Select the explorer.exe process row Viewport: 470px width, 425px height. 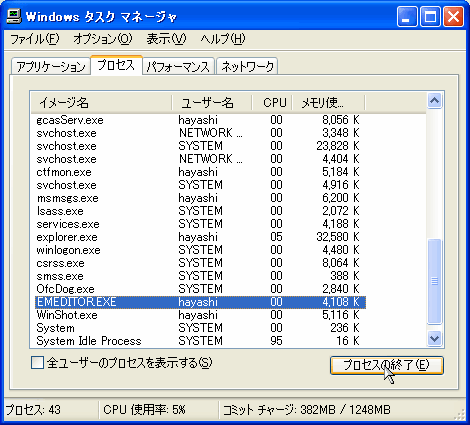200,237
